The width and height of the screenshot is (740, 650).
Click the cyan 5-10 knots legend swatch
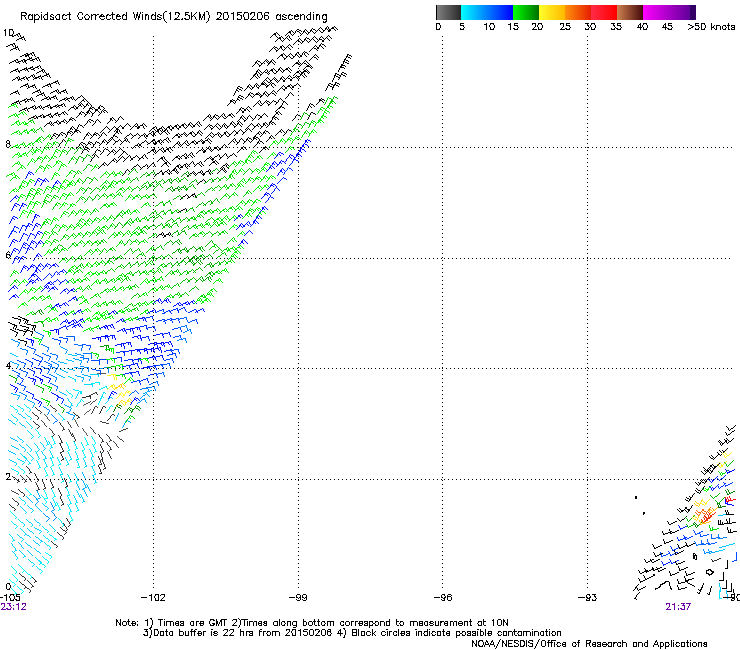coord(474,12)
